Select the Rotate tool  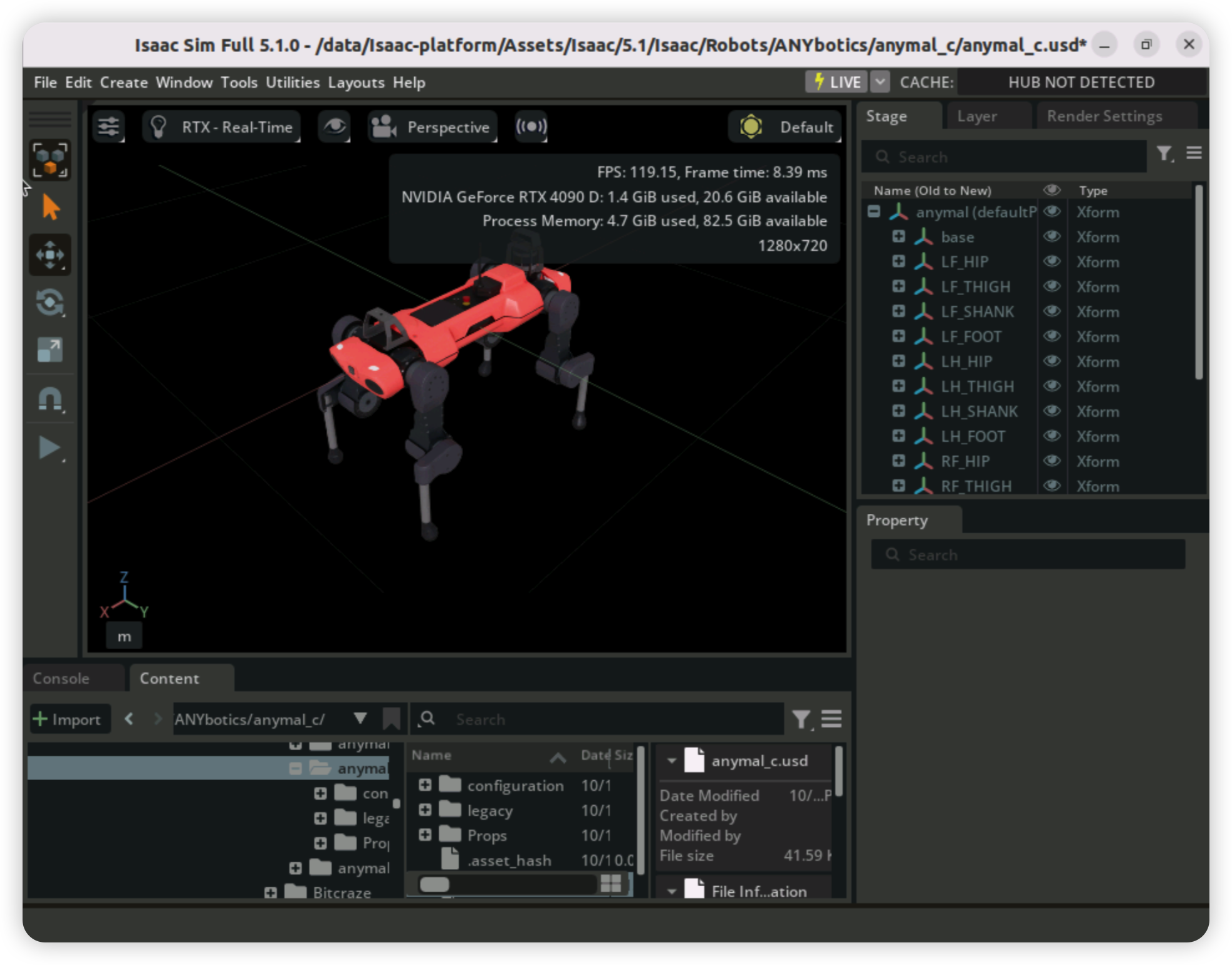(x=50, y=303)
